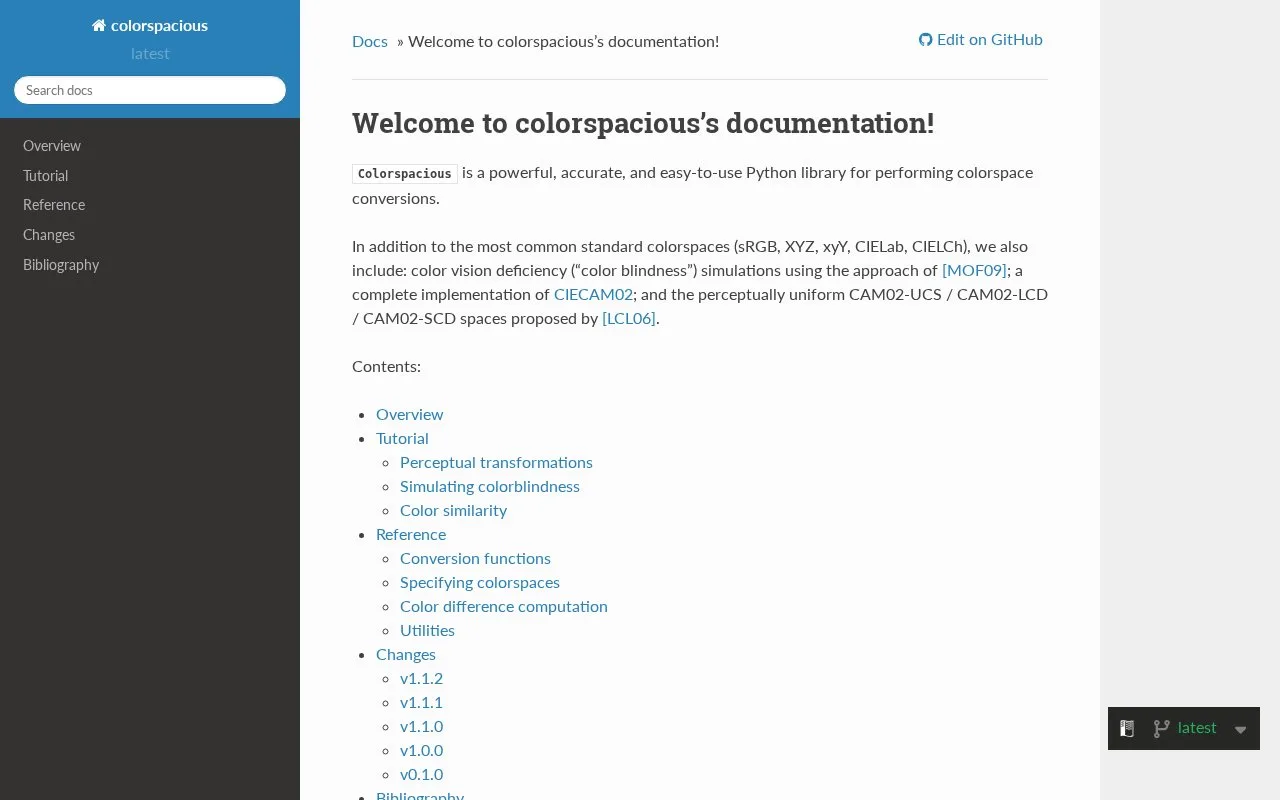Screen dimensions: 1280x800
Task: Open Changes in the contents list
Action: pos(406,654)
